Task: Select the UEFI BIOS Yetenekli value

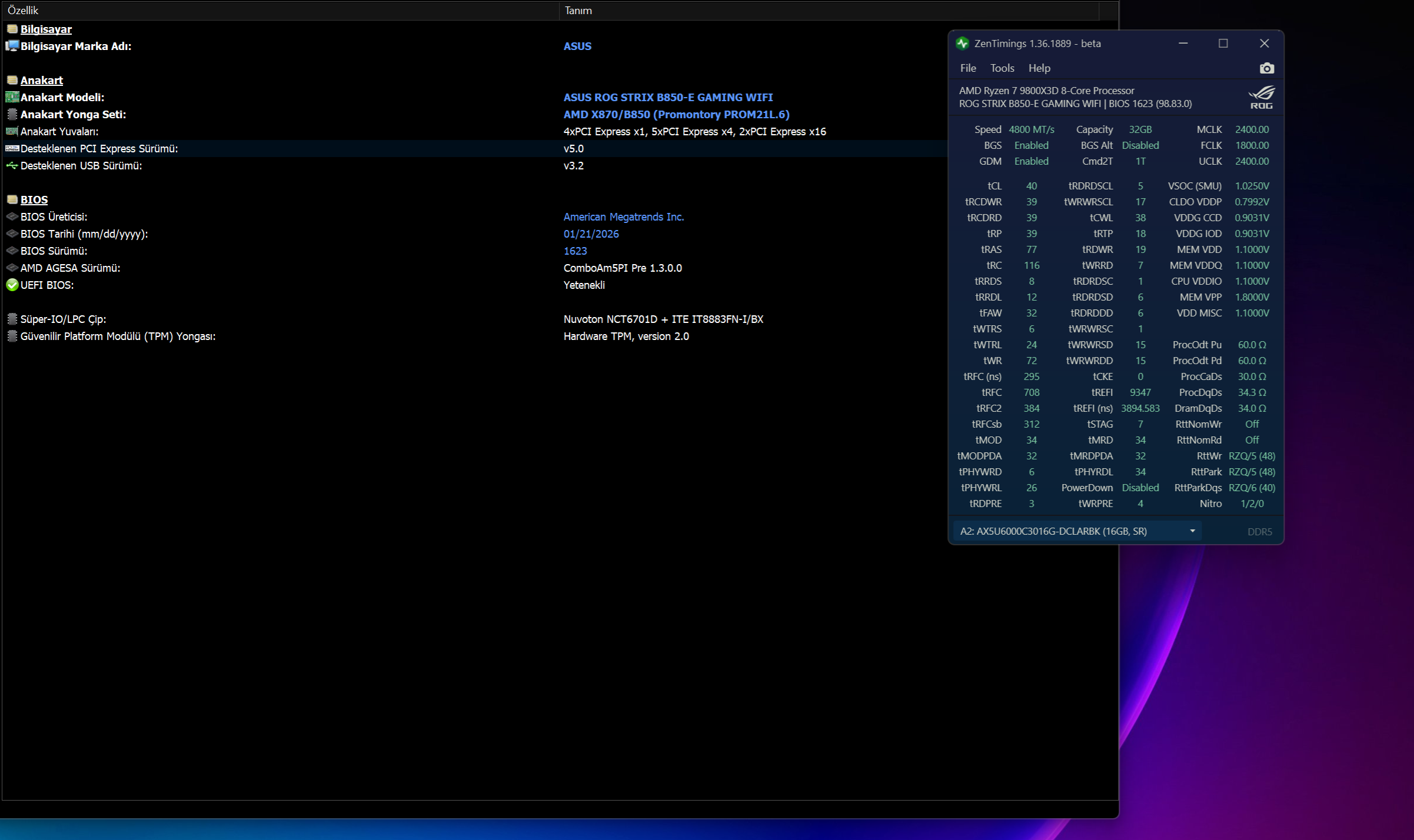Action: [x=584, y=285]
